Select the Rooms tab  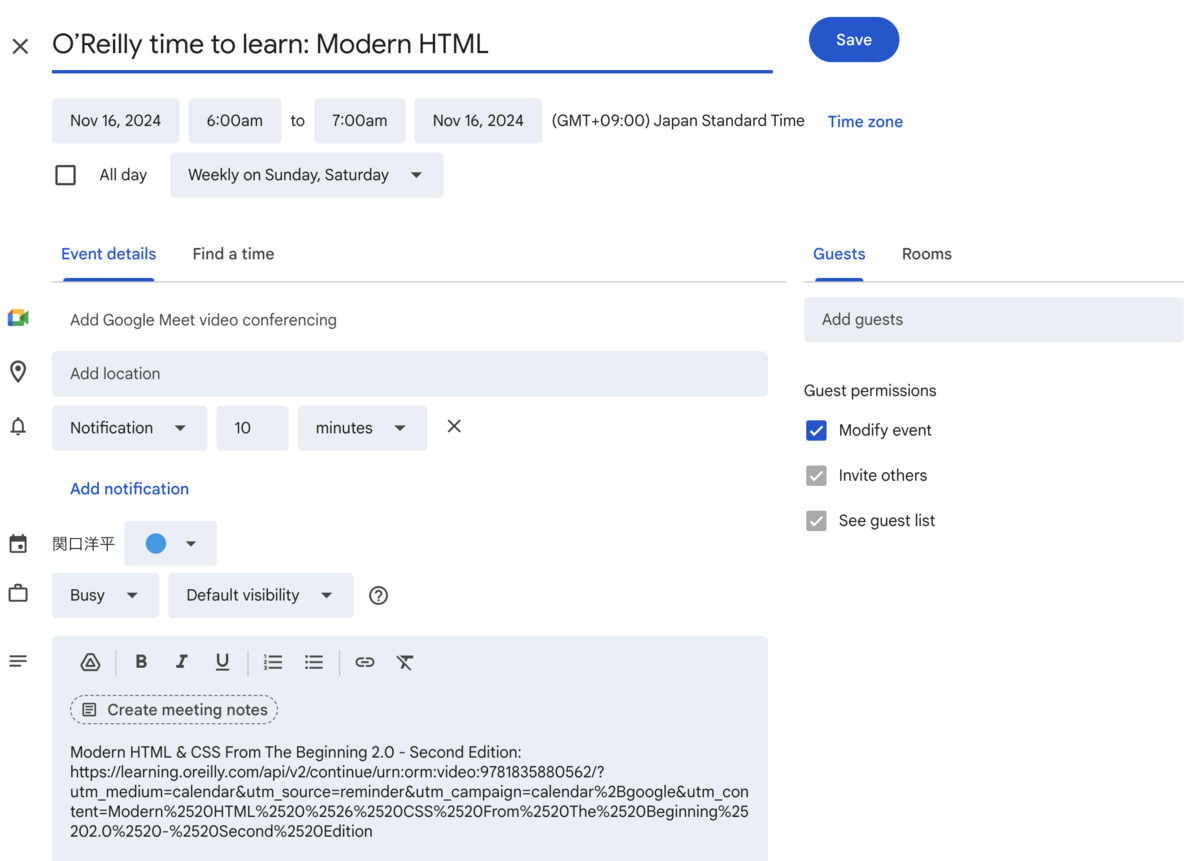pyautogui.click(x=927, y=254)
